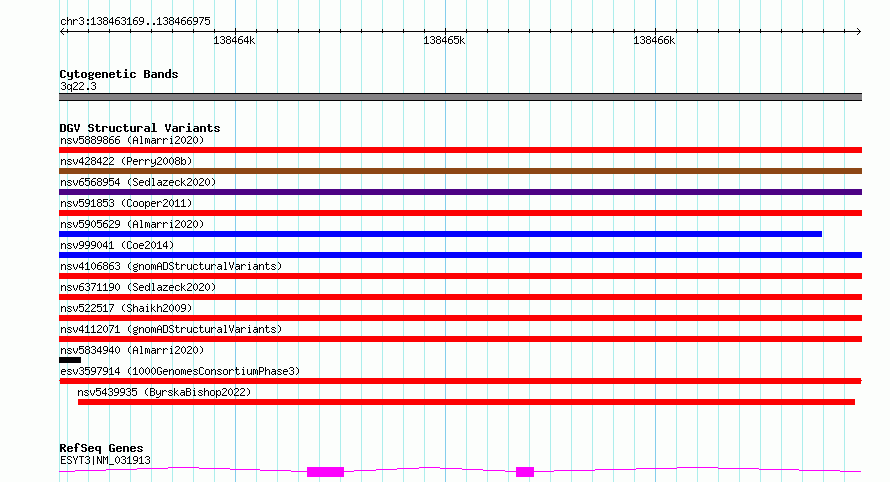
Task: Open the Cytogenetic Bands track title
Action: tap(119, 74)
